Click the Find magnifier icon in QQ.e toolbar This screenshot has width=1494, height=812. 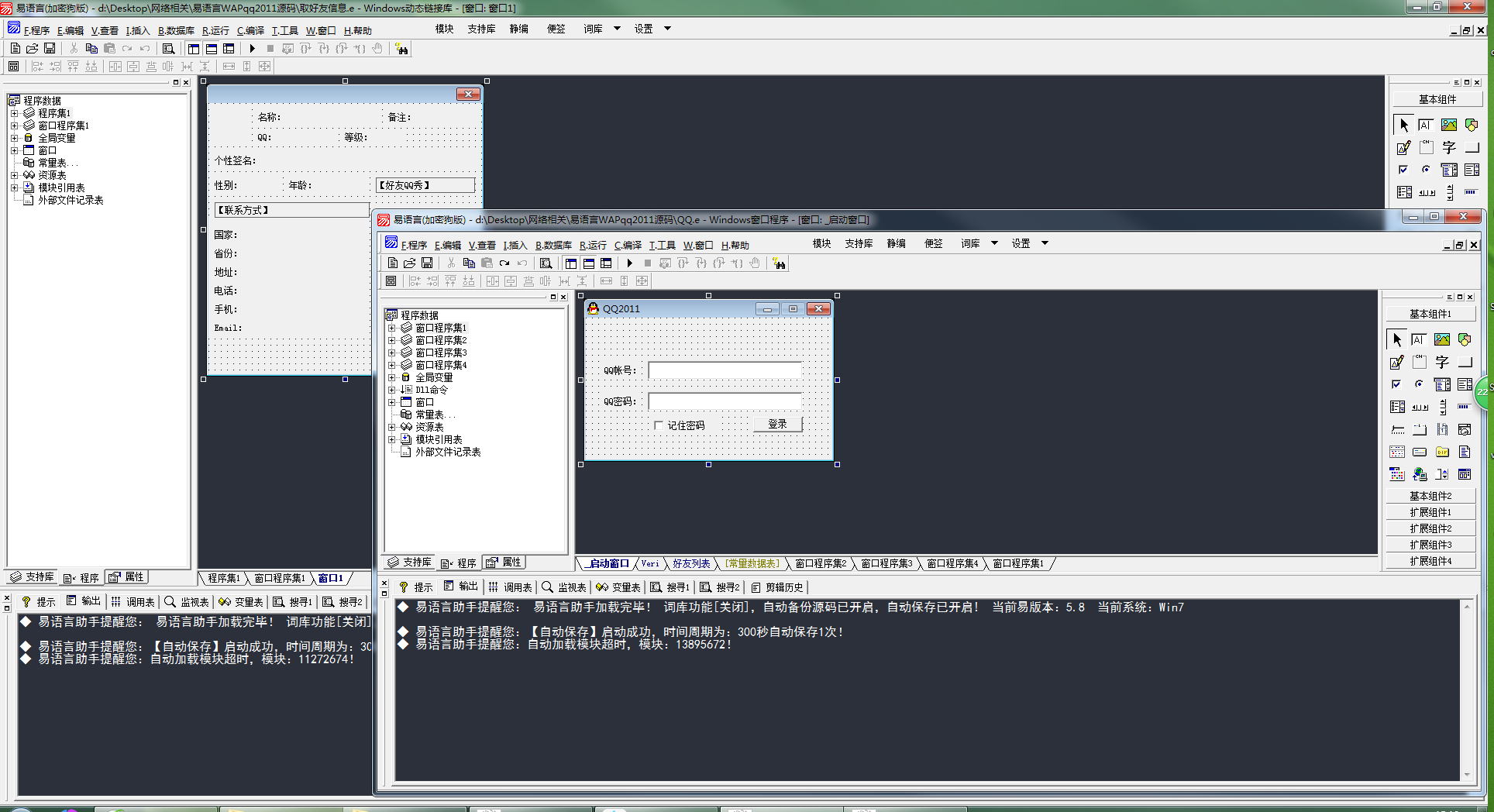tap(546, 263)
